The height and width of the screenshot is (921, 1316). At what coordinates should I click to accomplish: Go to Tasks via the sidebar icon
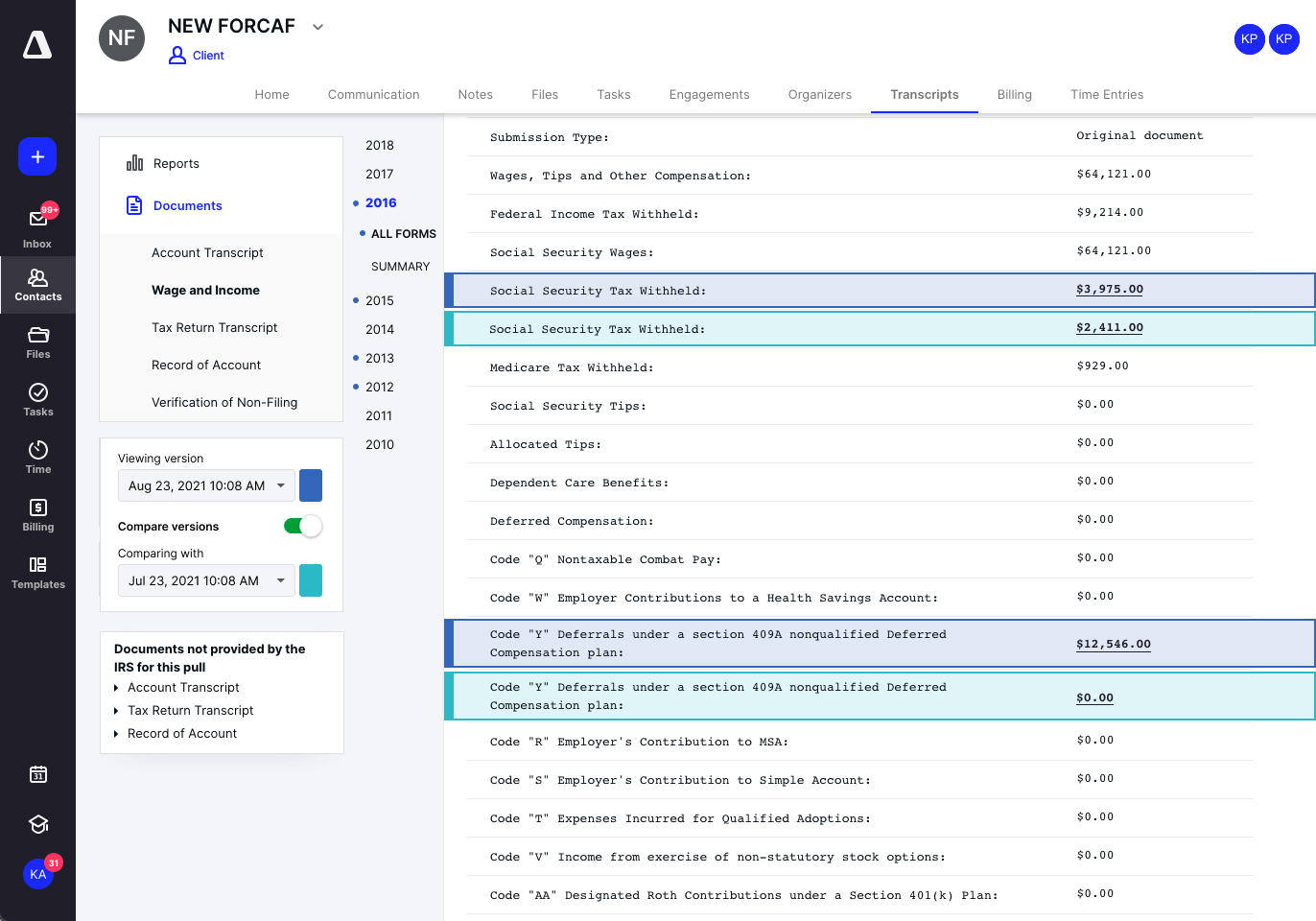click(x=37, y=398)
